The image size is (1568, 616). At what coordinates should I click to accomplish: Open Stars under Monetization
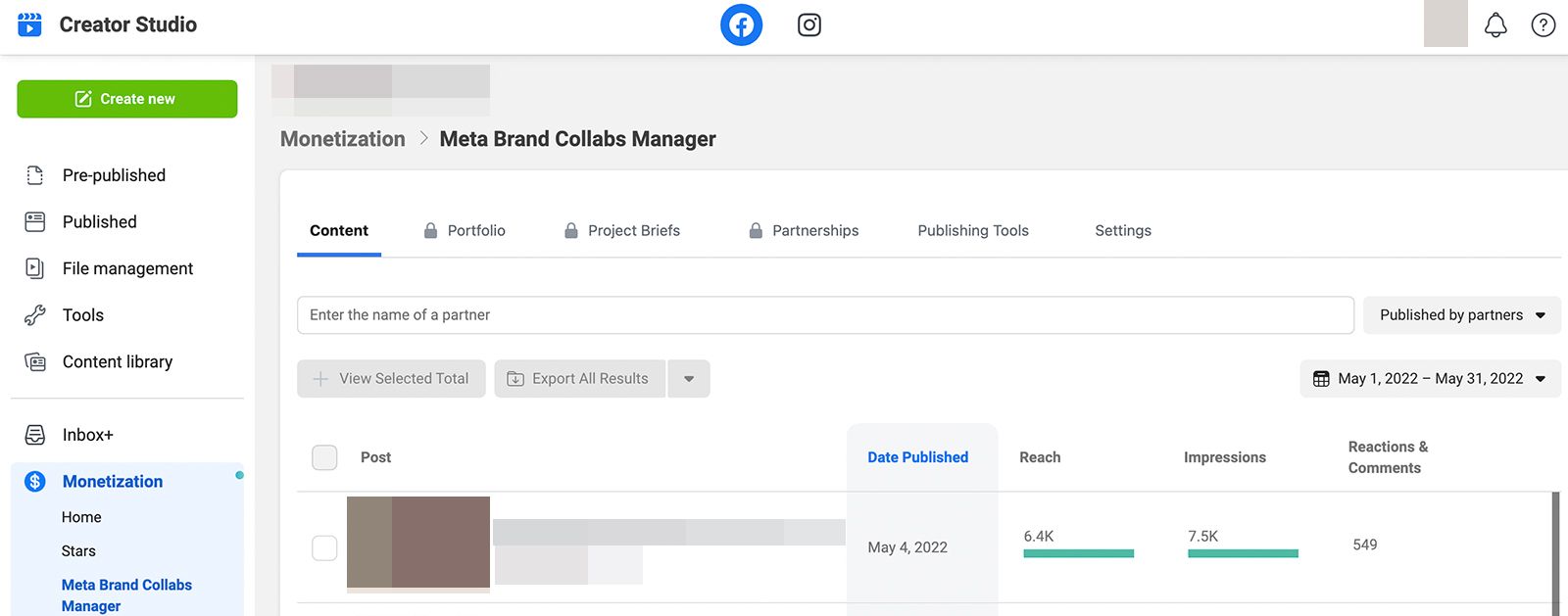point(78,551)
